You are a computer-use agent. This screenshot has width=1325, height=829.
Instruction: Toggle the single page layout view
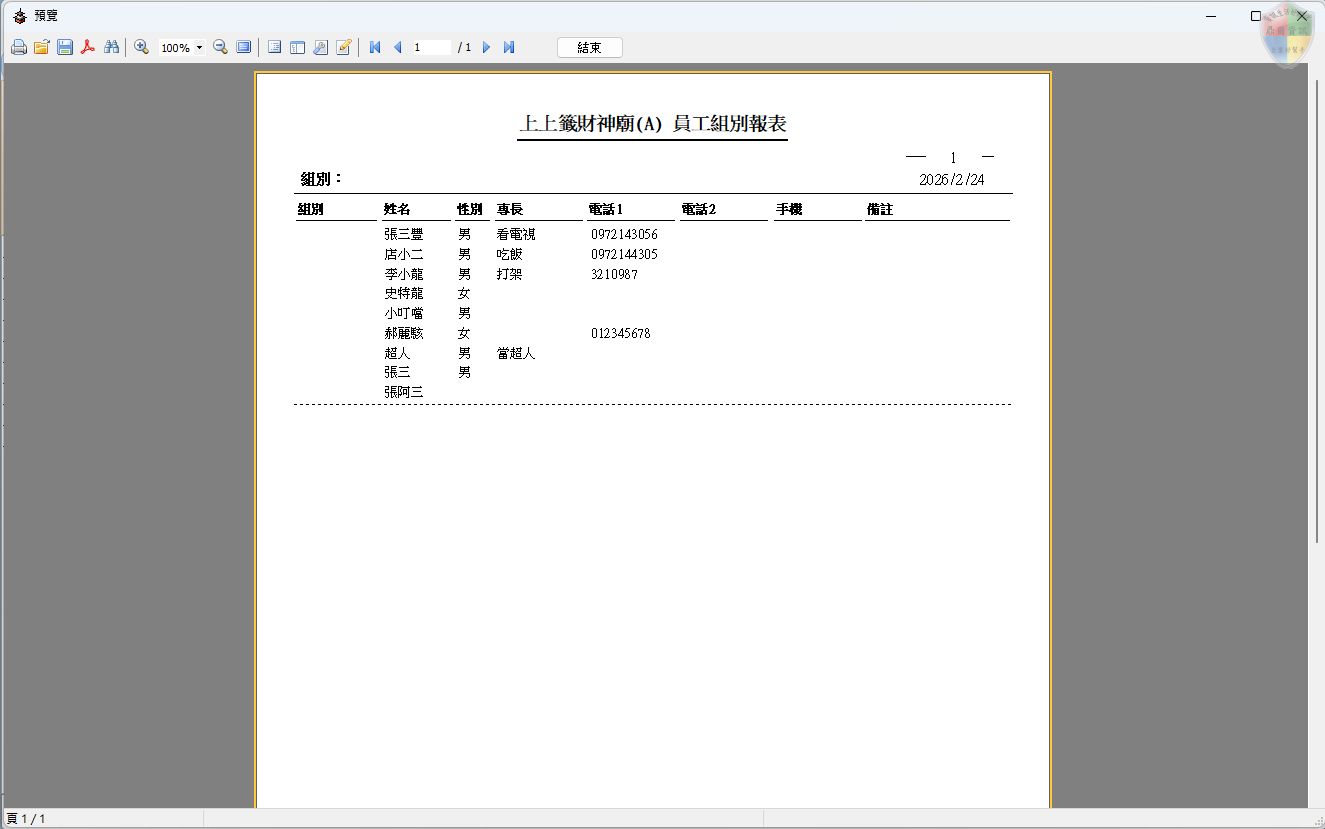tap(273, 46)
